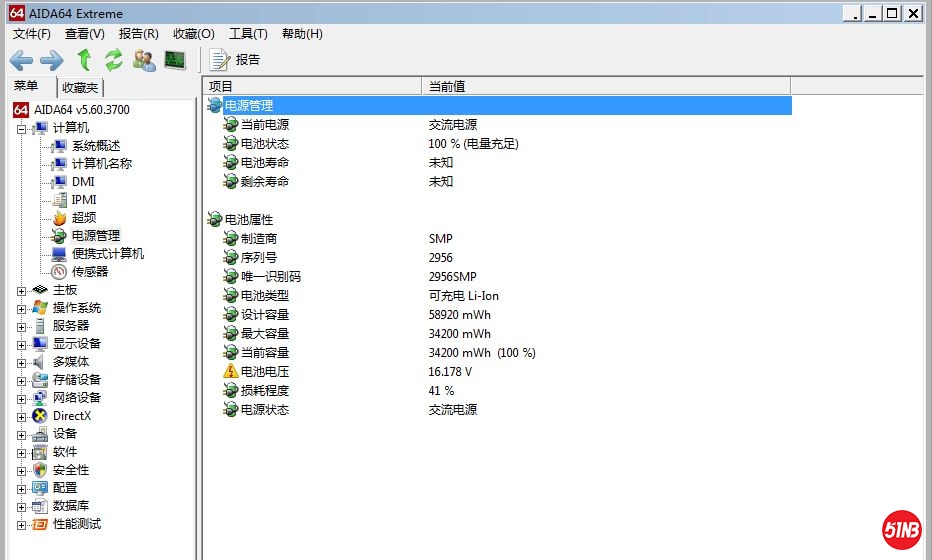Select the 电池电压 warning row
The width and height of the screenshot is (932, 560).
pos(264,372)
